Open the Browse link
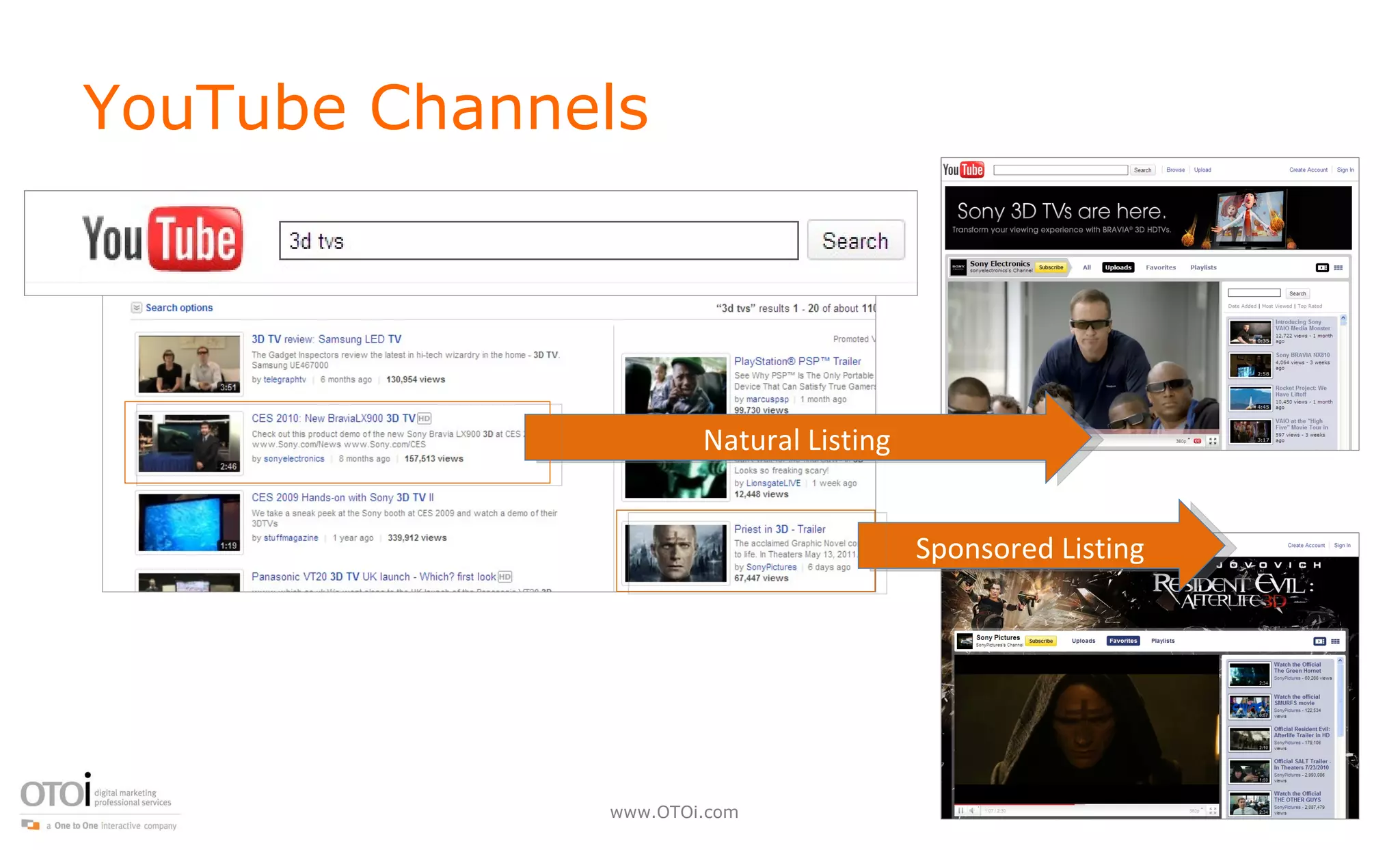The width and height of the screenshot is (1400, 850). (1176, 170)
